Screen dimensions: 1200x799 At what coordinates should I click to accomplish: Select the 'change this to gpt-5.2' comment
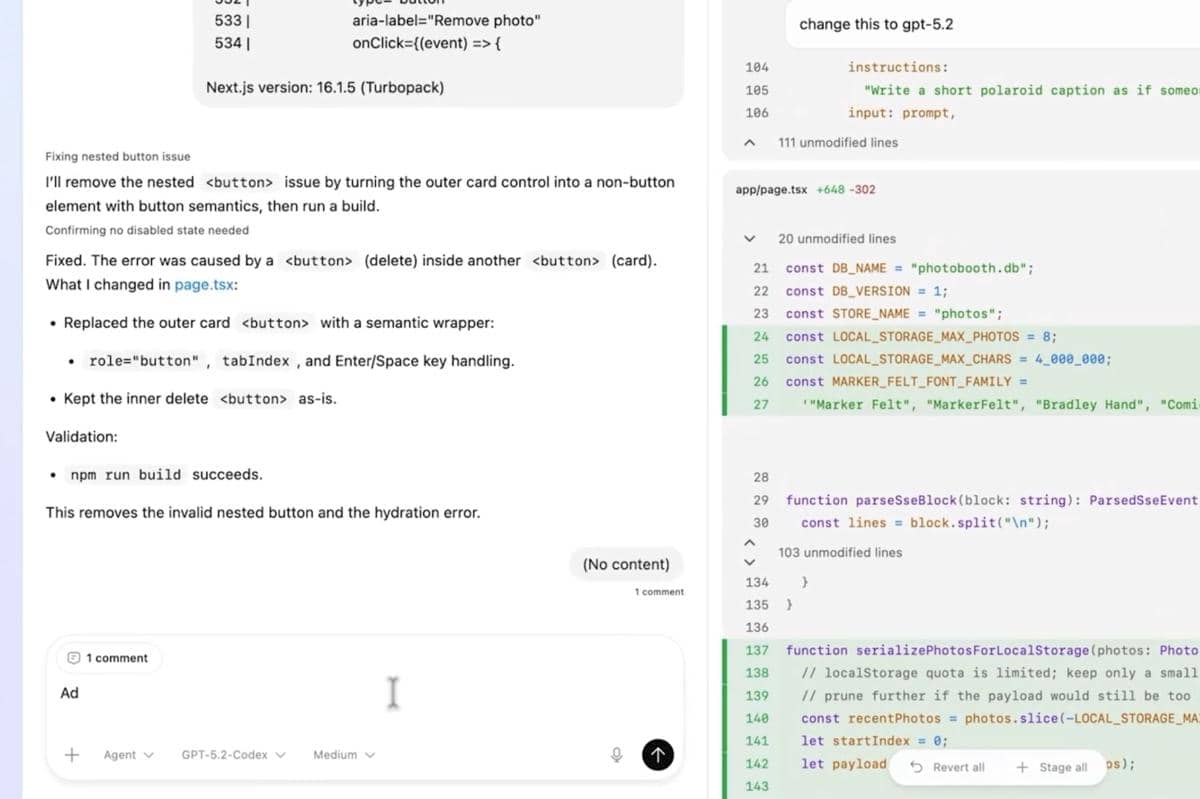pyautogui.click(x=876, y=24)
